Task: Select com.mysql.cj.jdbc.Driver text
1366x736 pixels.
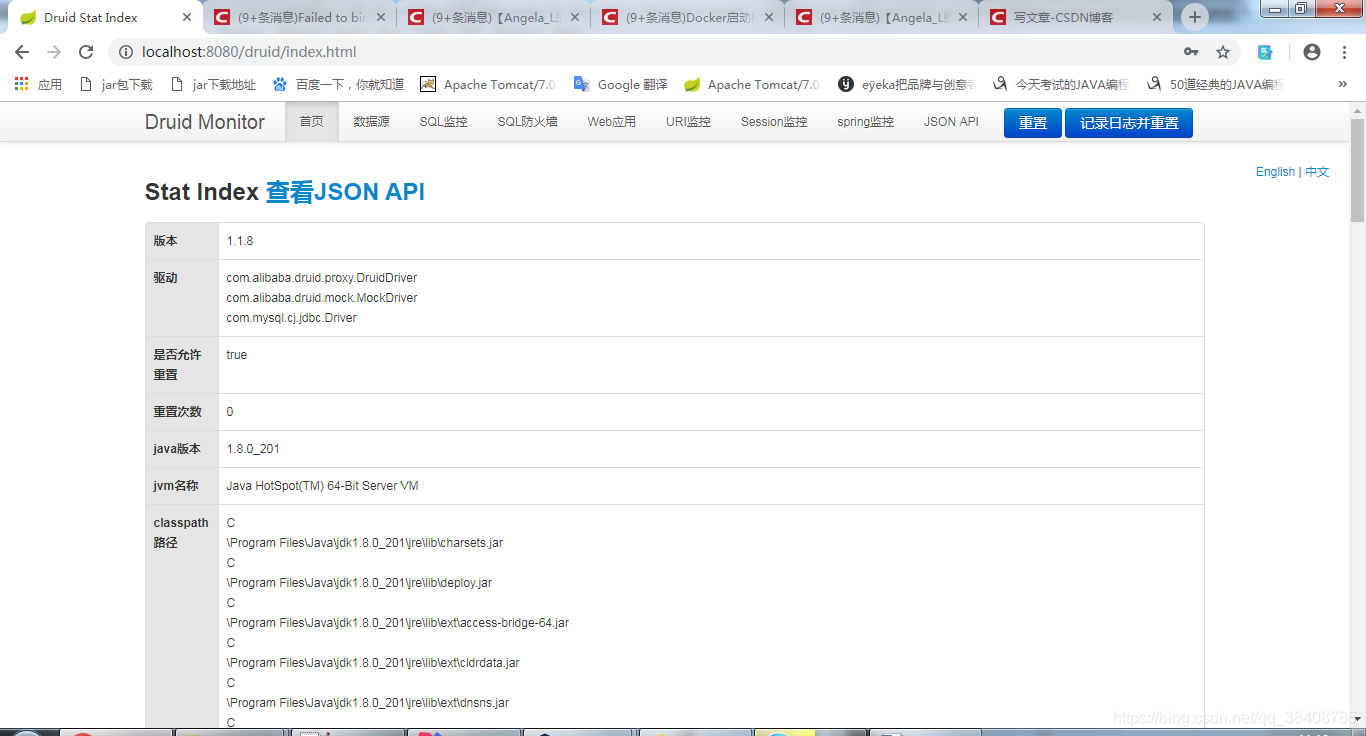Action: coord(292,318)
